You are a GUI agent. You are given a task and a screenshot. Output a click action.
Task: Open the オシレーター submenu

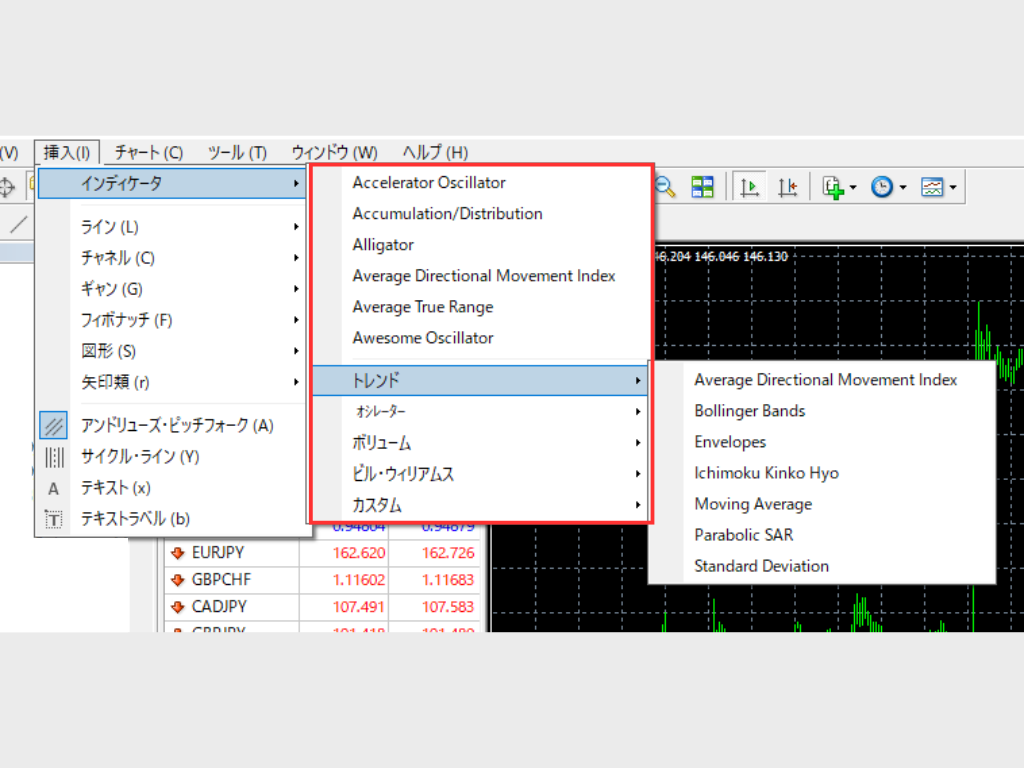(x=481, y=411)
